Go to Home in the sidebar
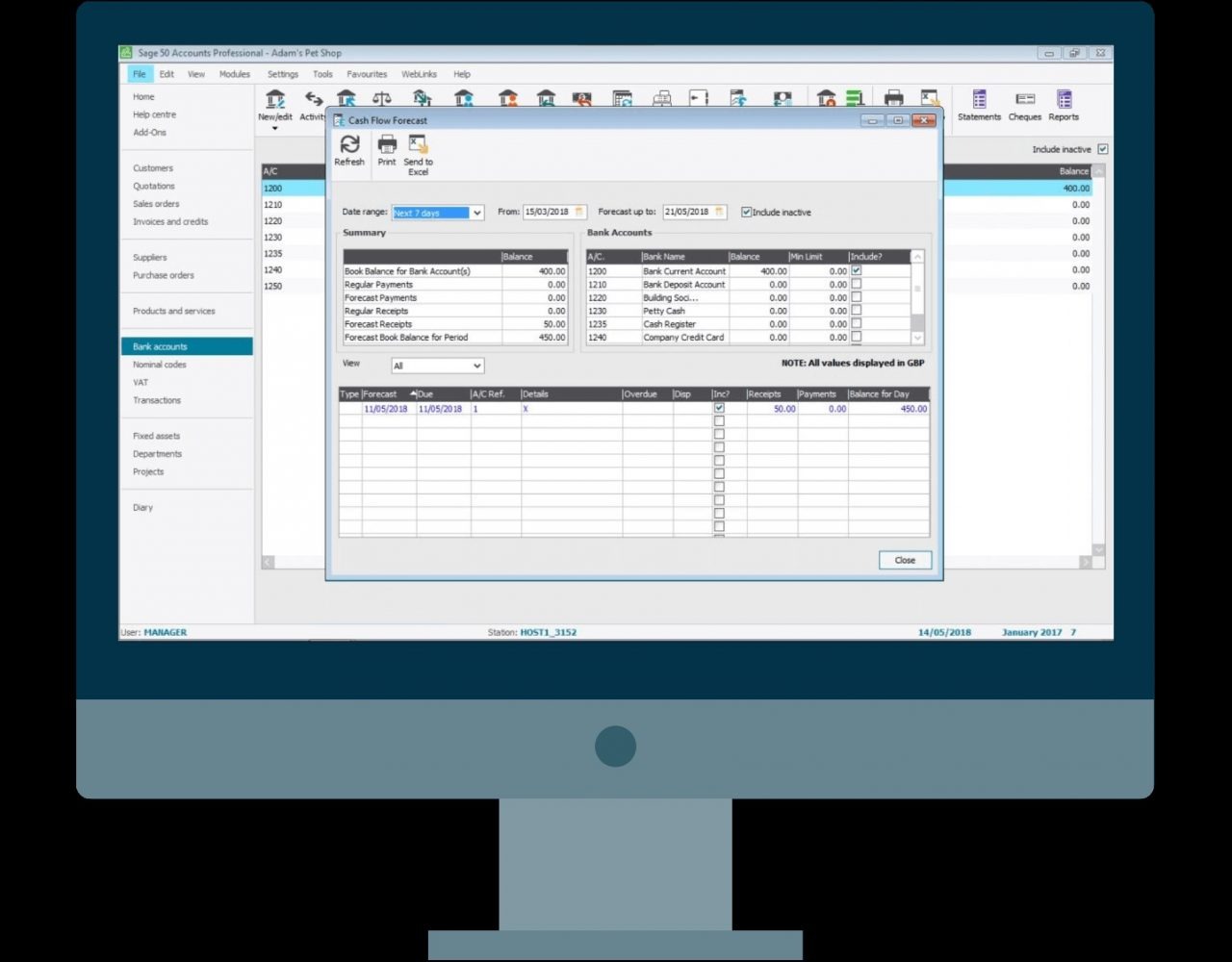 coord(143,97)
